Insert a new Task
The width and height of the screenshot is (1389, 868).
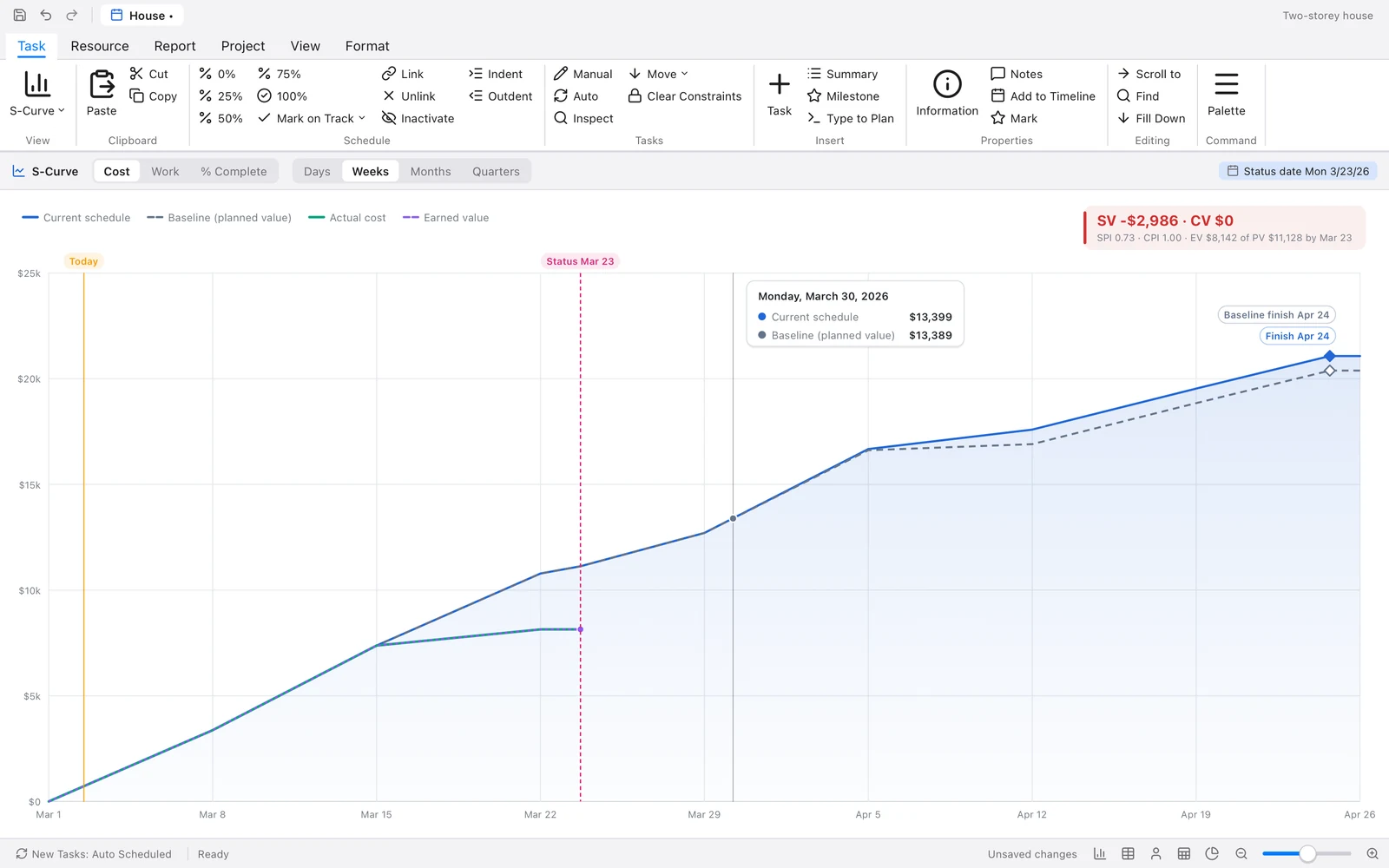(x=780, y=94)
